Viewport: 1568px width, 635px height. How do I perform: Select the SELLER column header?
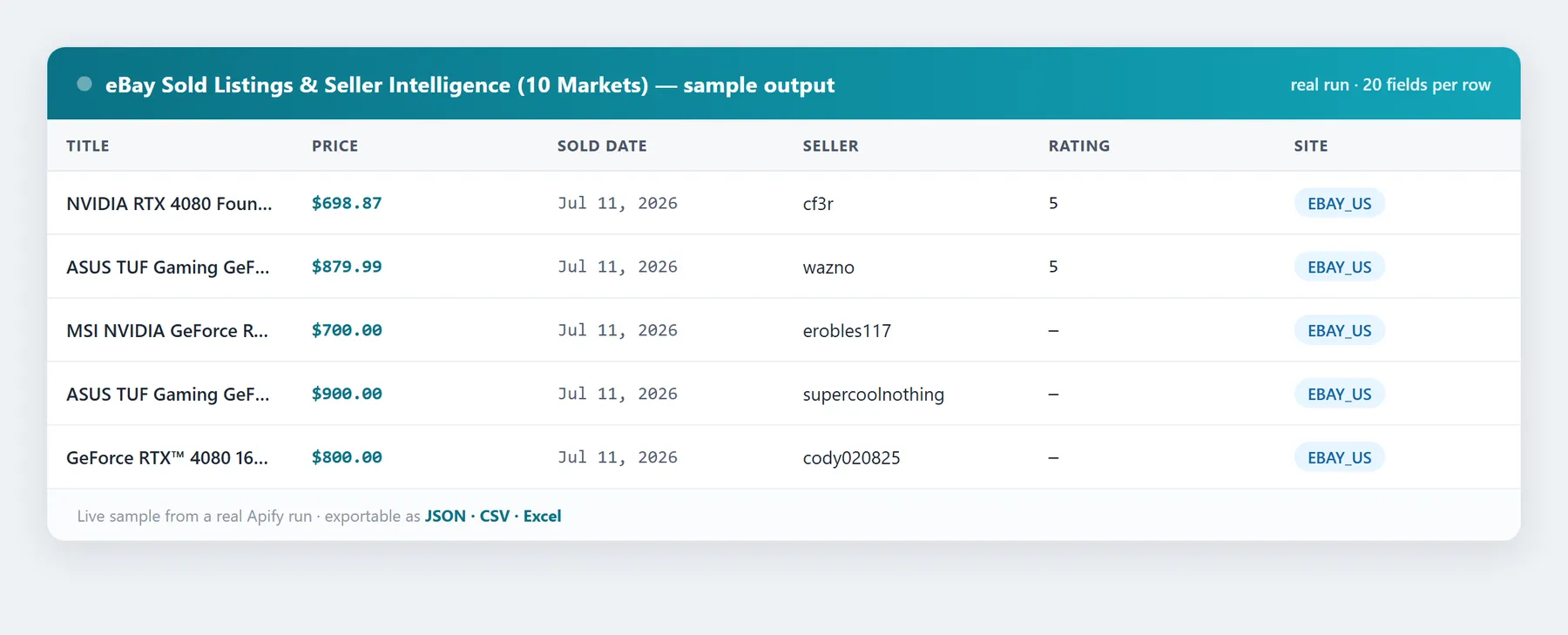pos(831,145)
